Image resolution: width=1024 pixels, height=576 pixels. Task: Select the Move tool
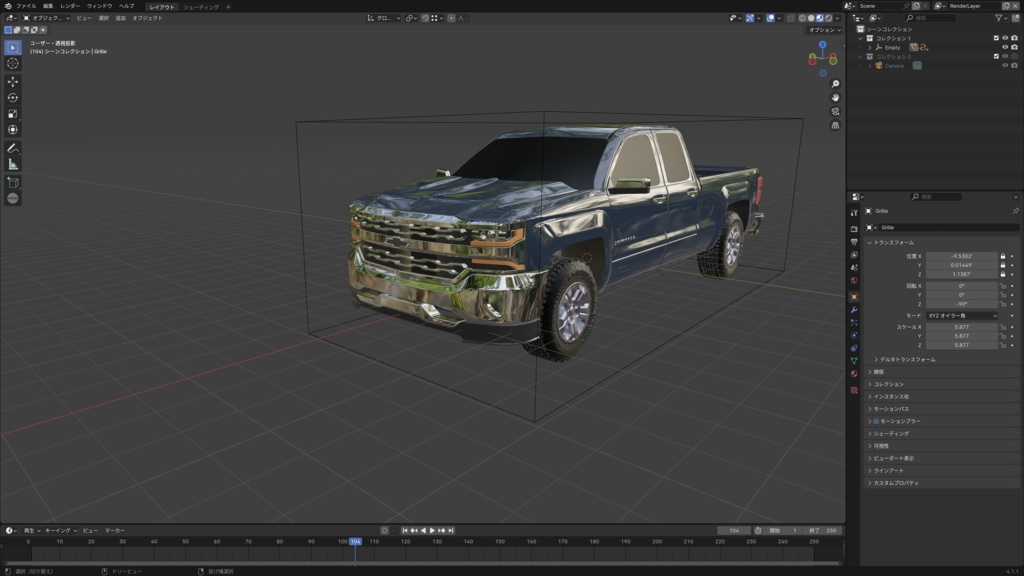click(12, 82)
